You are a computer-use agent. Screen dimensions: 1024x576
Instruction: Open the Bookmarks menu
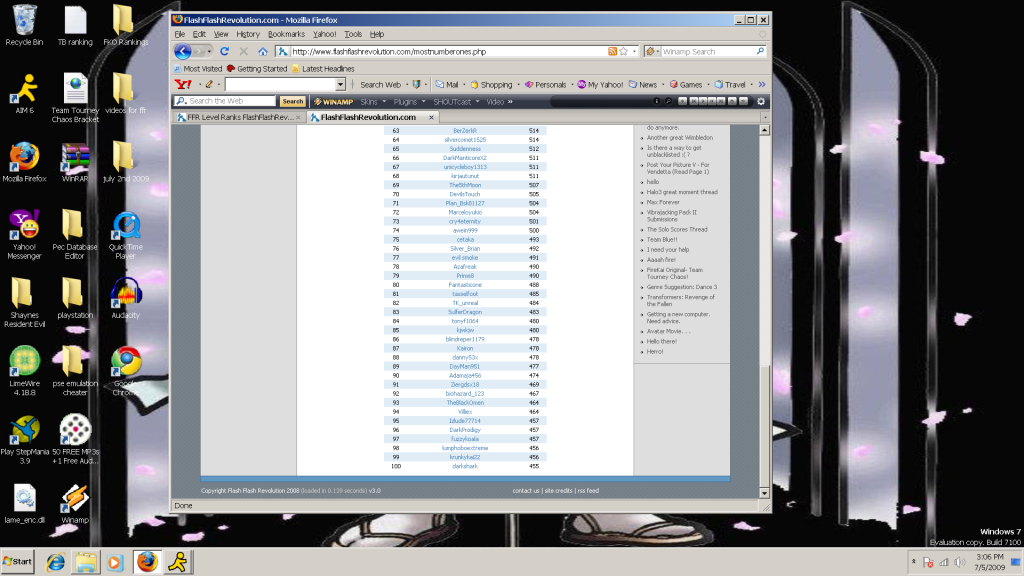[286, 34]
